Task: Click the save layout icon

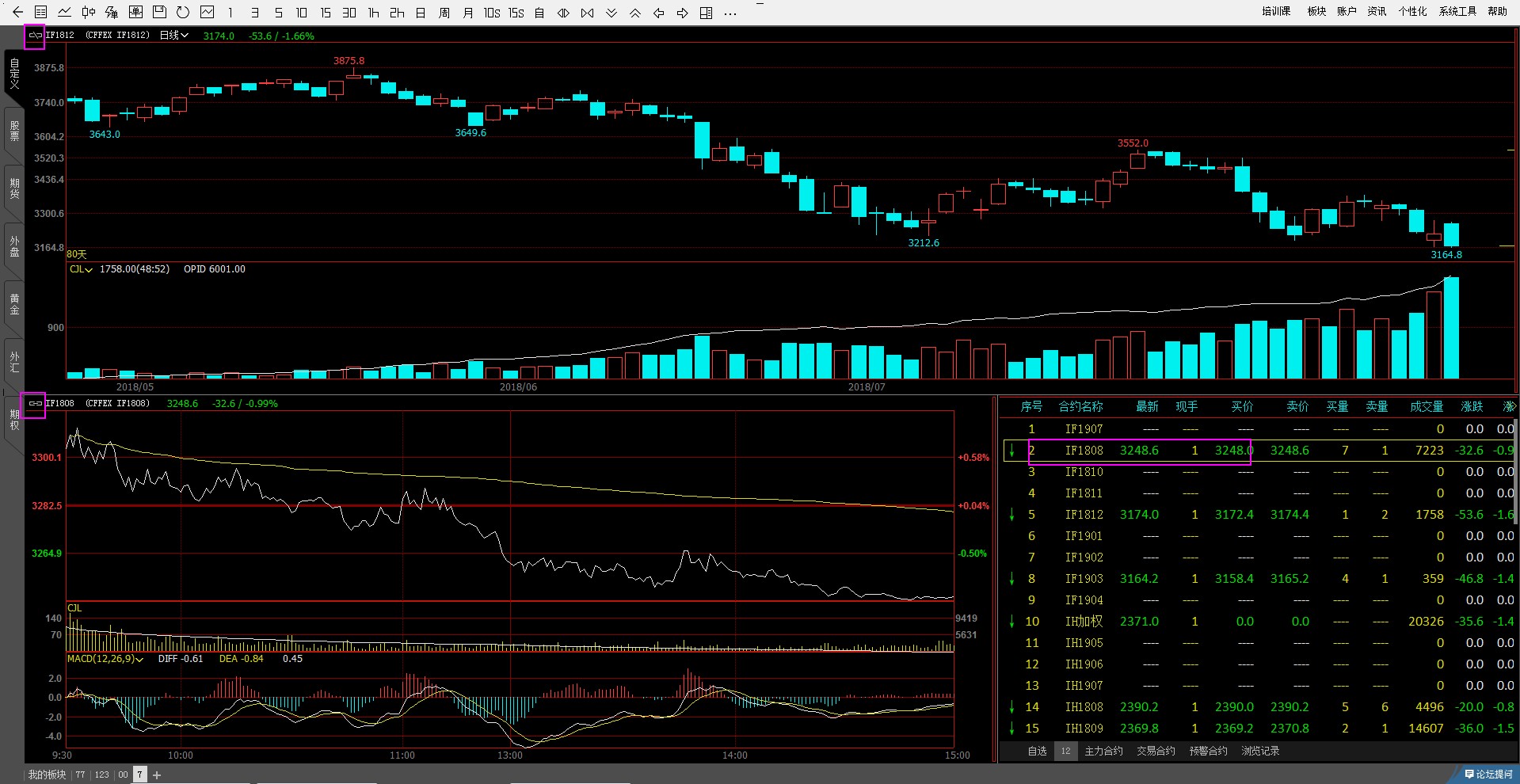Action: [x=159, y=12]
